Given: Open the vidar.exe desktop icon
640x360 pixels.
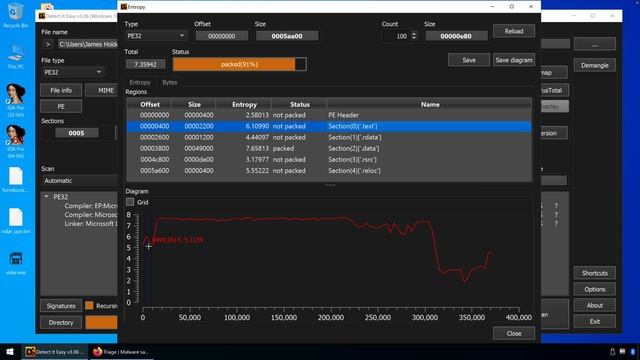Looking at the screenshot, I should coord(16,262).
